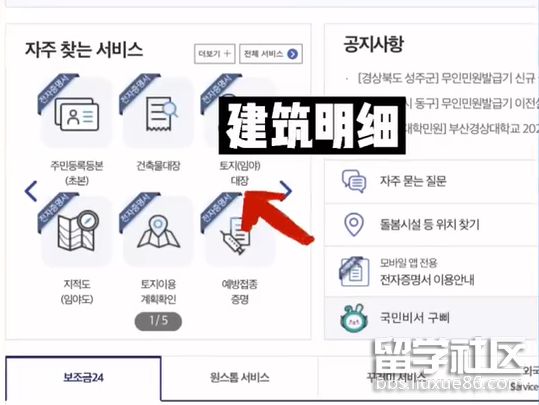Image resolution: width=539 pixels, height=405 pixels.
Task: Click the 전자증명서 이용안내 document icon
Action: [354, 272]
